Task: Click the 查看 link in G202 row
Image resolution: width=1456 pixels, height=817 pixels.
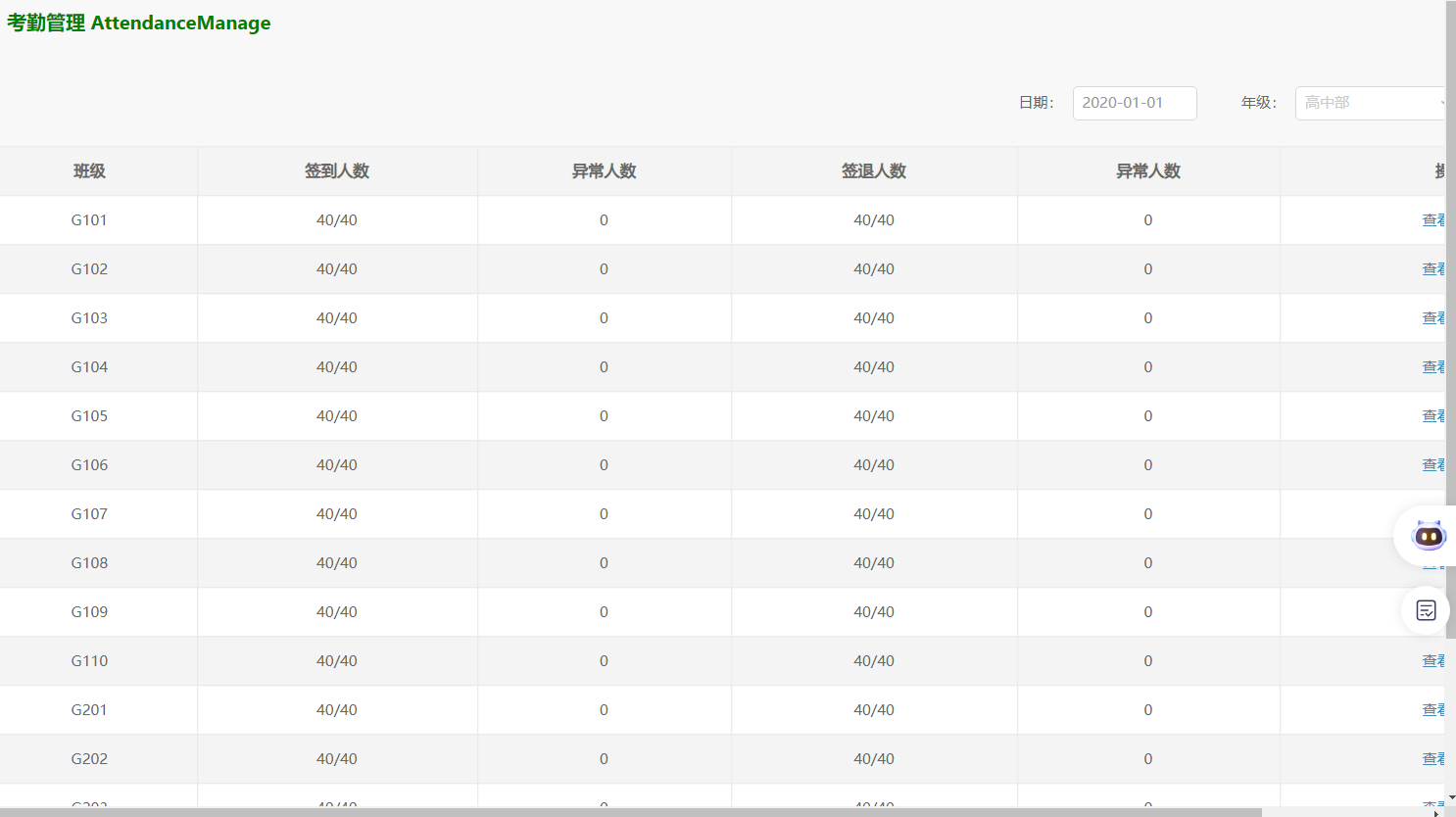Action: [1433, 759]
